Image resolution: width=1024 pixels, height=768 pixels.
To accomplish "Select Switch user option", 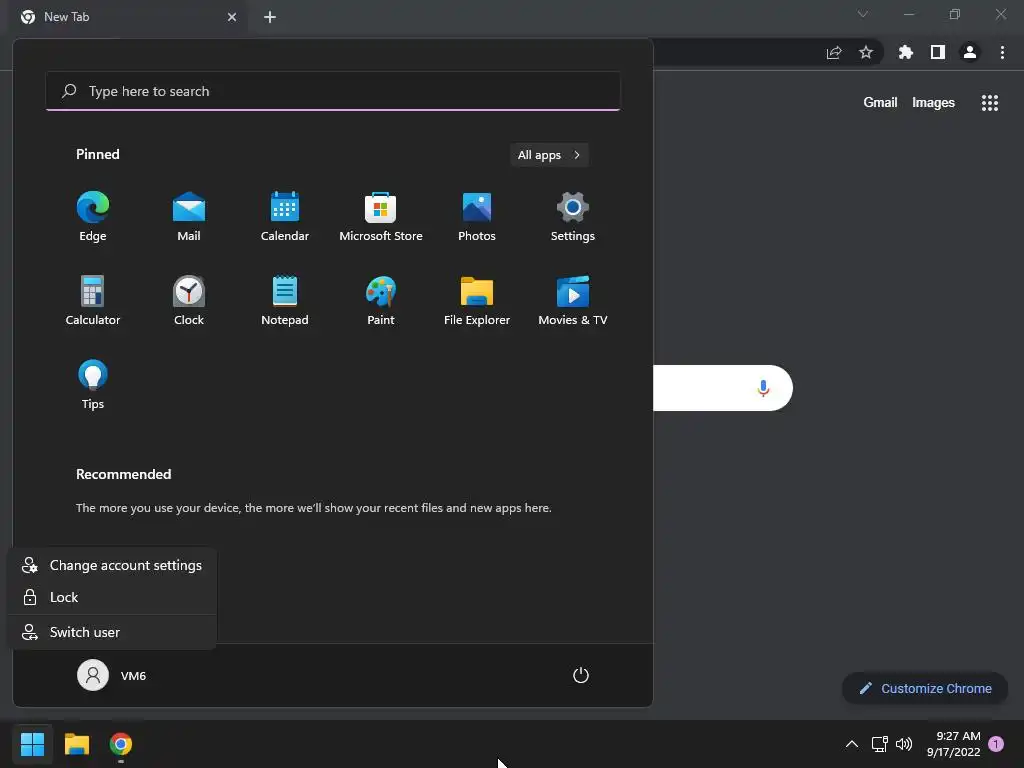I will (112, 632).
